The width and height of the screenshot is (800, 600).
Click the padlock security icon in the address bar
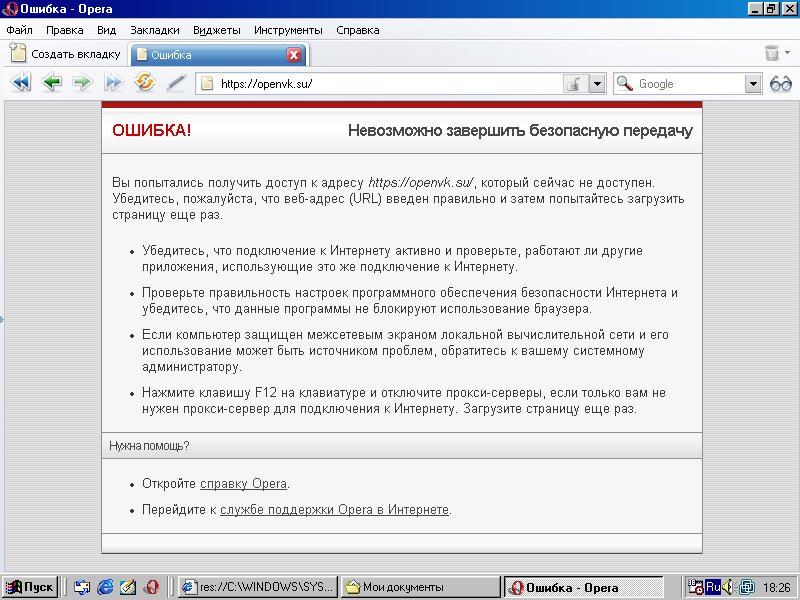(x=575, y=84)
